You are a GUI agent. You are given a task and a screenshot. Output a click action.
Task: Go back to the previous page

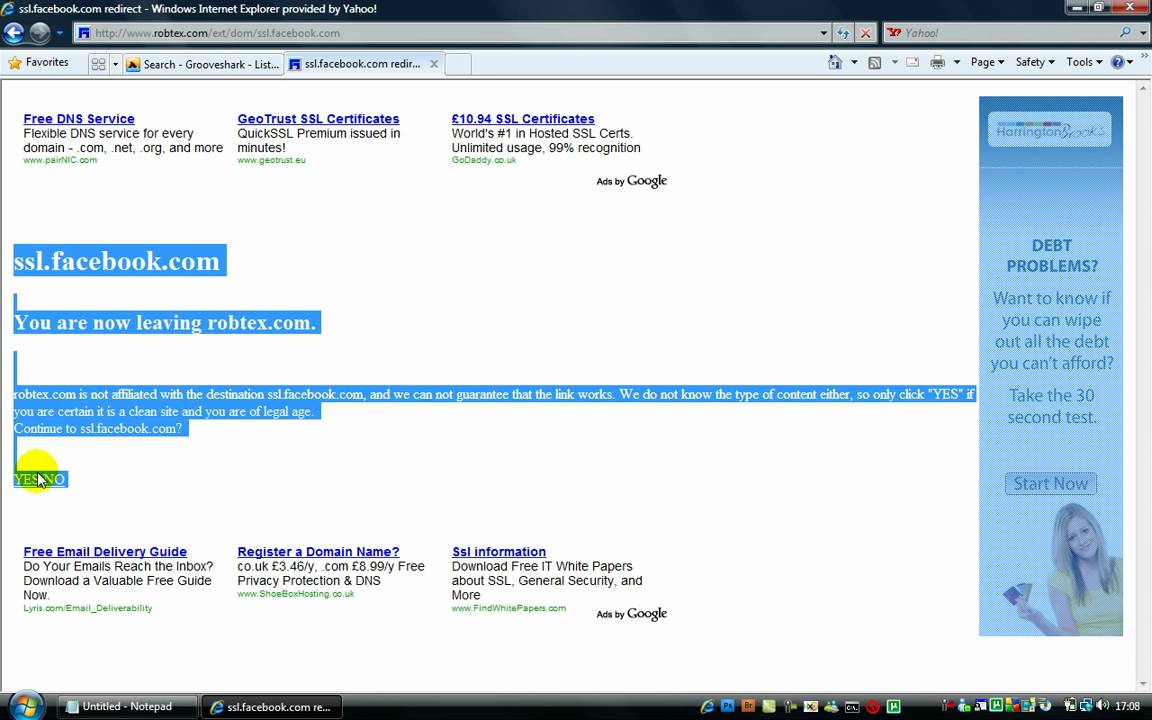(13, 33)
